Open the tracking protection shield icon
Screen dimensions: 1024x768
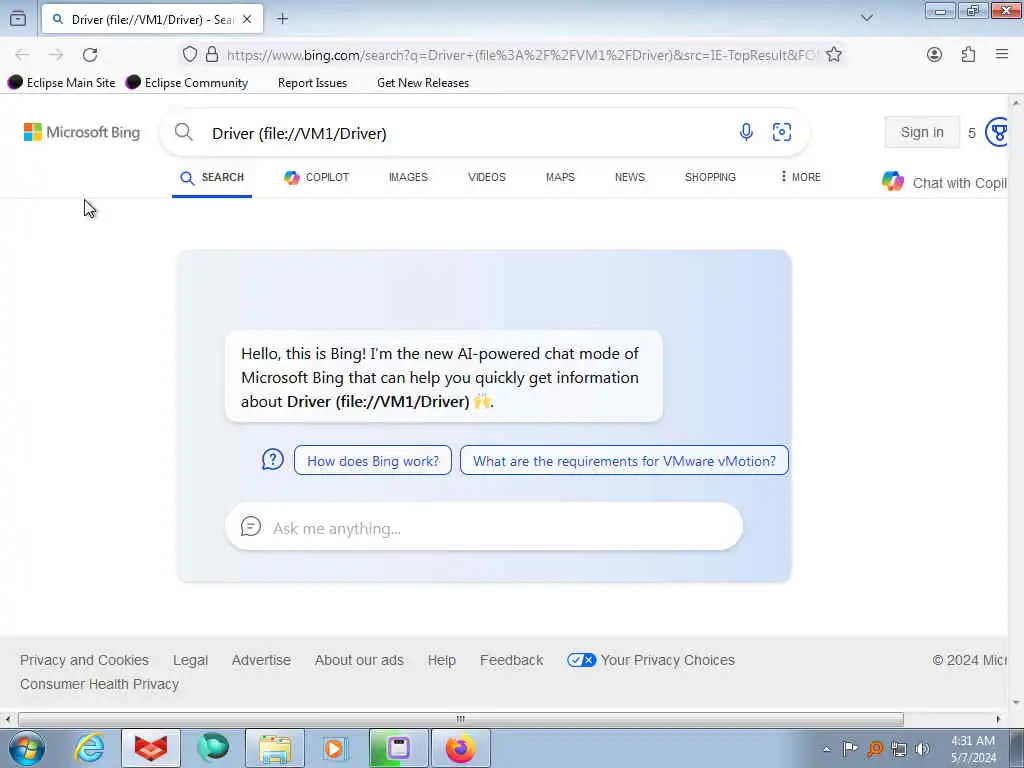(x=189, y=54)
